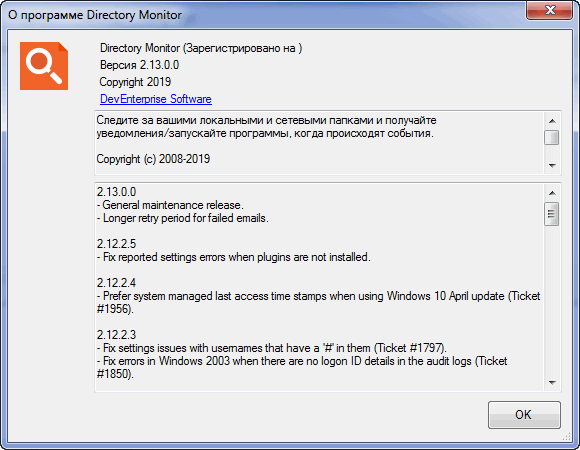Image resolution: width=580 pixels, height=450 pixels.
Task: Click the window resize grip corner
Action: click(567, 437)
